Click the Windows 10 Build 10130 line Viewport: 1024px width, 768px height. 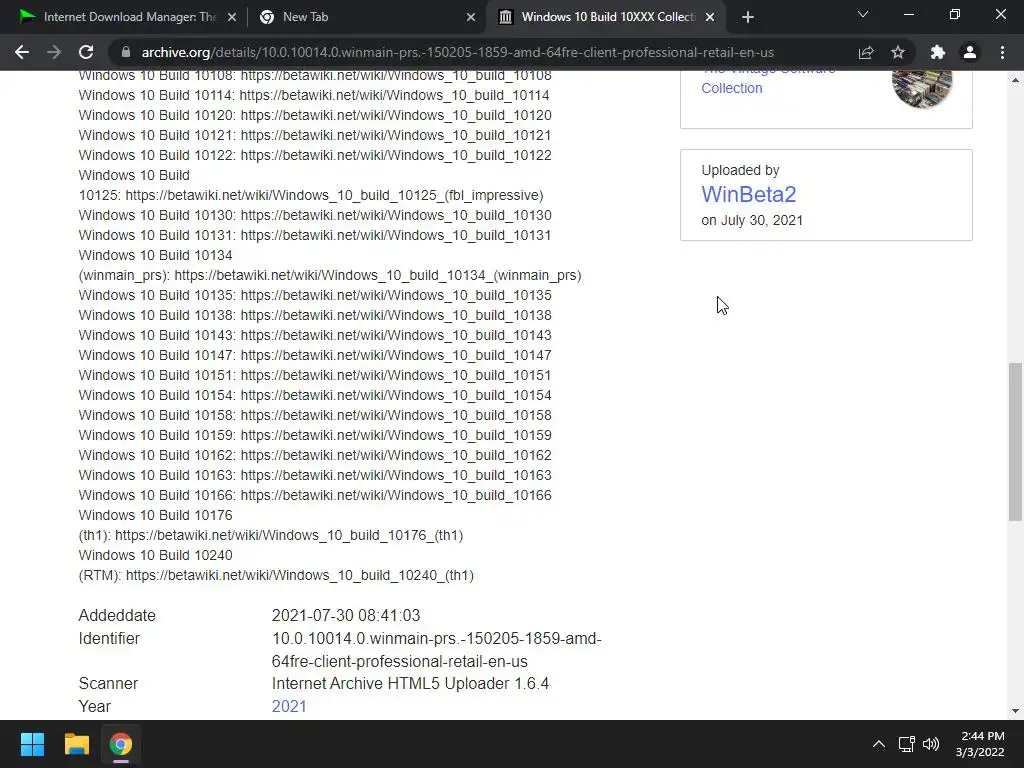[x=315, y=216]
